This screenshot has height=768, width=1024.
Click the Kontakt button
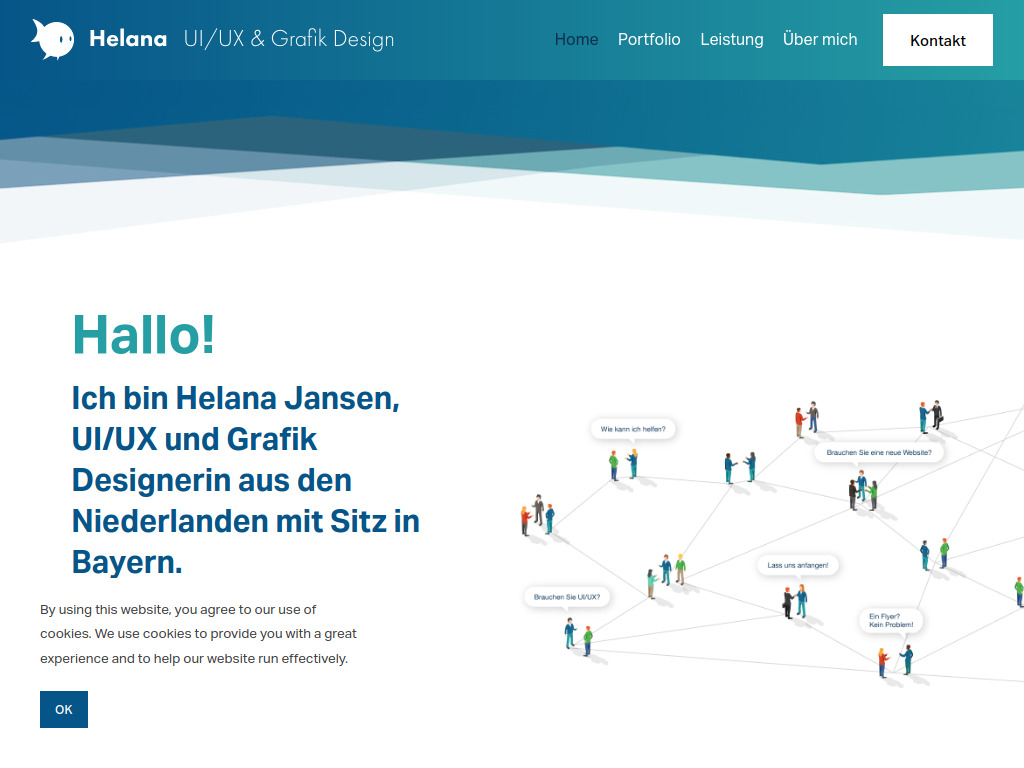[x=937, y=40]
